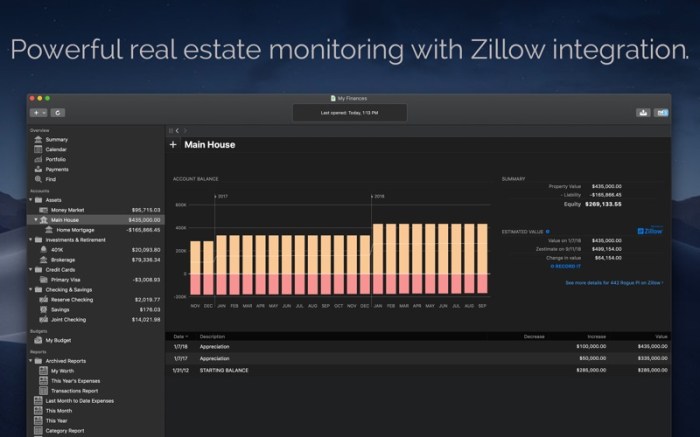Click the Decrease column header
The width and height of the screenshot is (700, 437).
point(534,337)
